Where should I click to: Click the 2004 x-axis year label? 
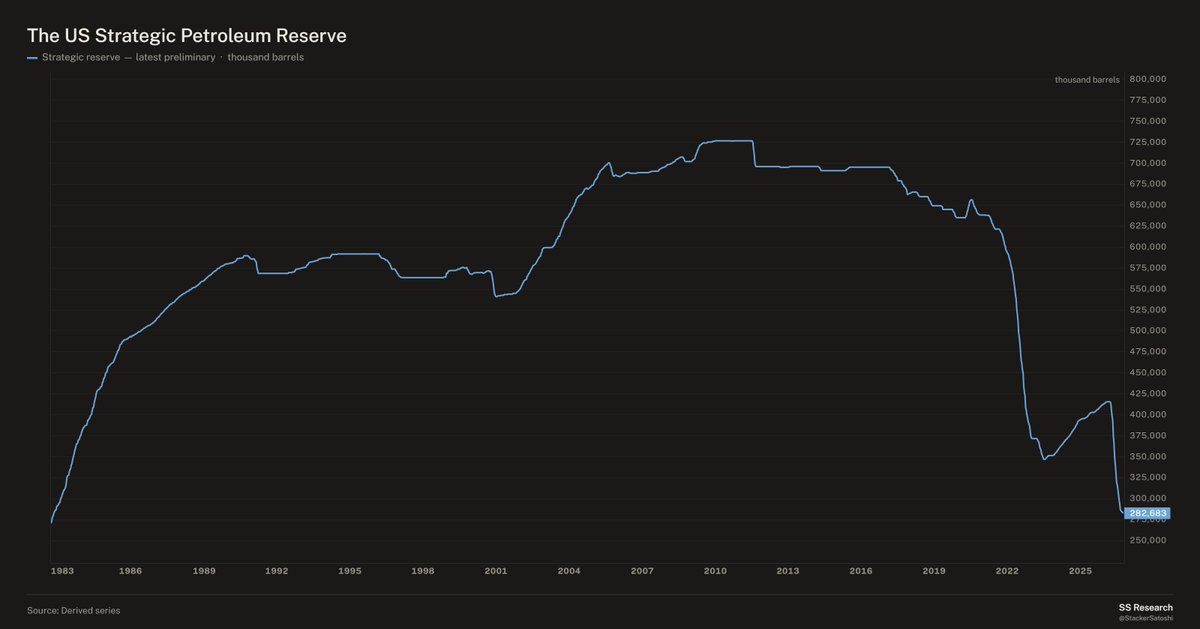[x=569, y=571]
